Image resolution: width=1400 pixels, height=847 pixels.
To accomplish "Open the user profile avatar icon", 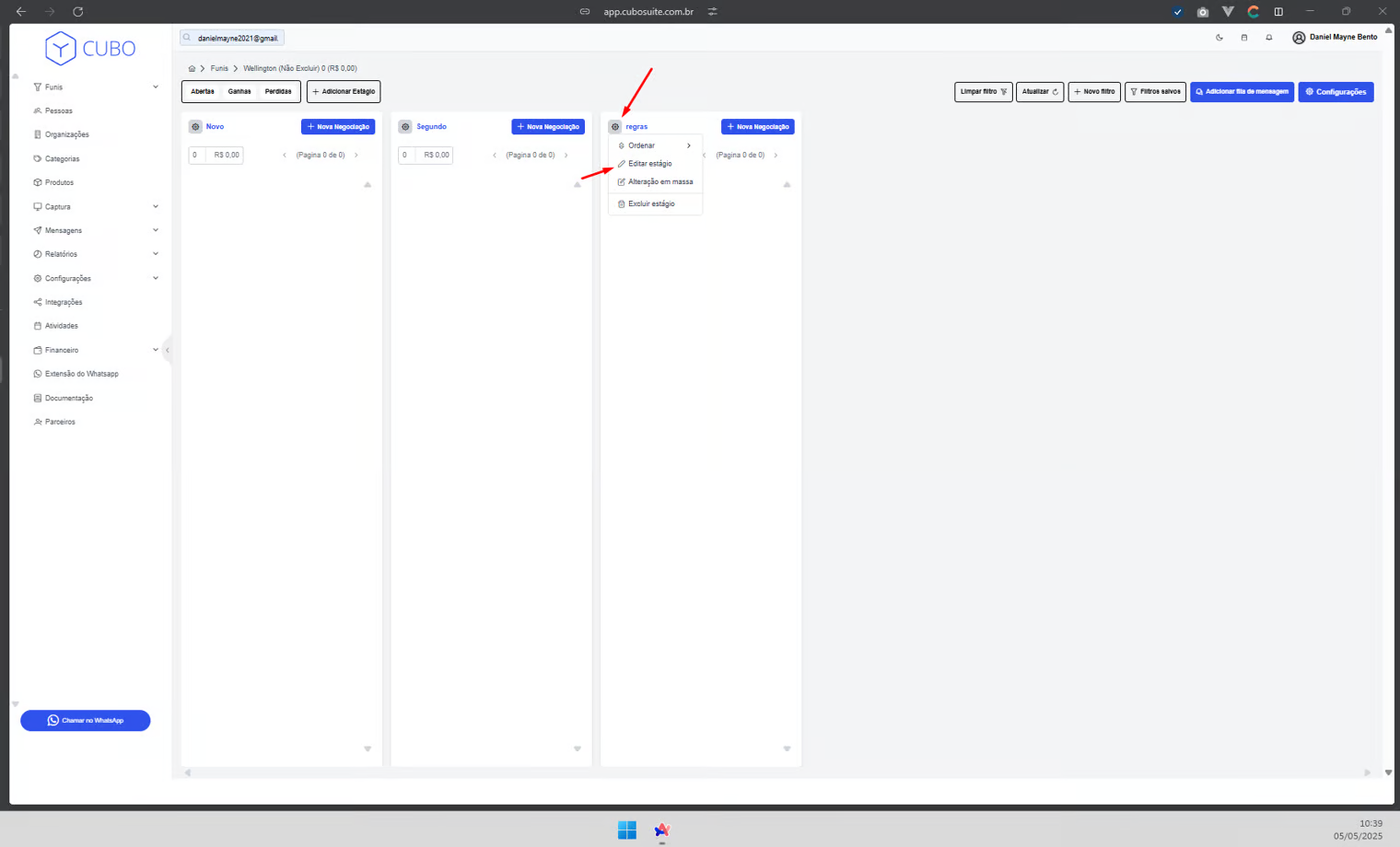I will coord(1299,38).
